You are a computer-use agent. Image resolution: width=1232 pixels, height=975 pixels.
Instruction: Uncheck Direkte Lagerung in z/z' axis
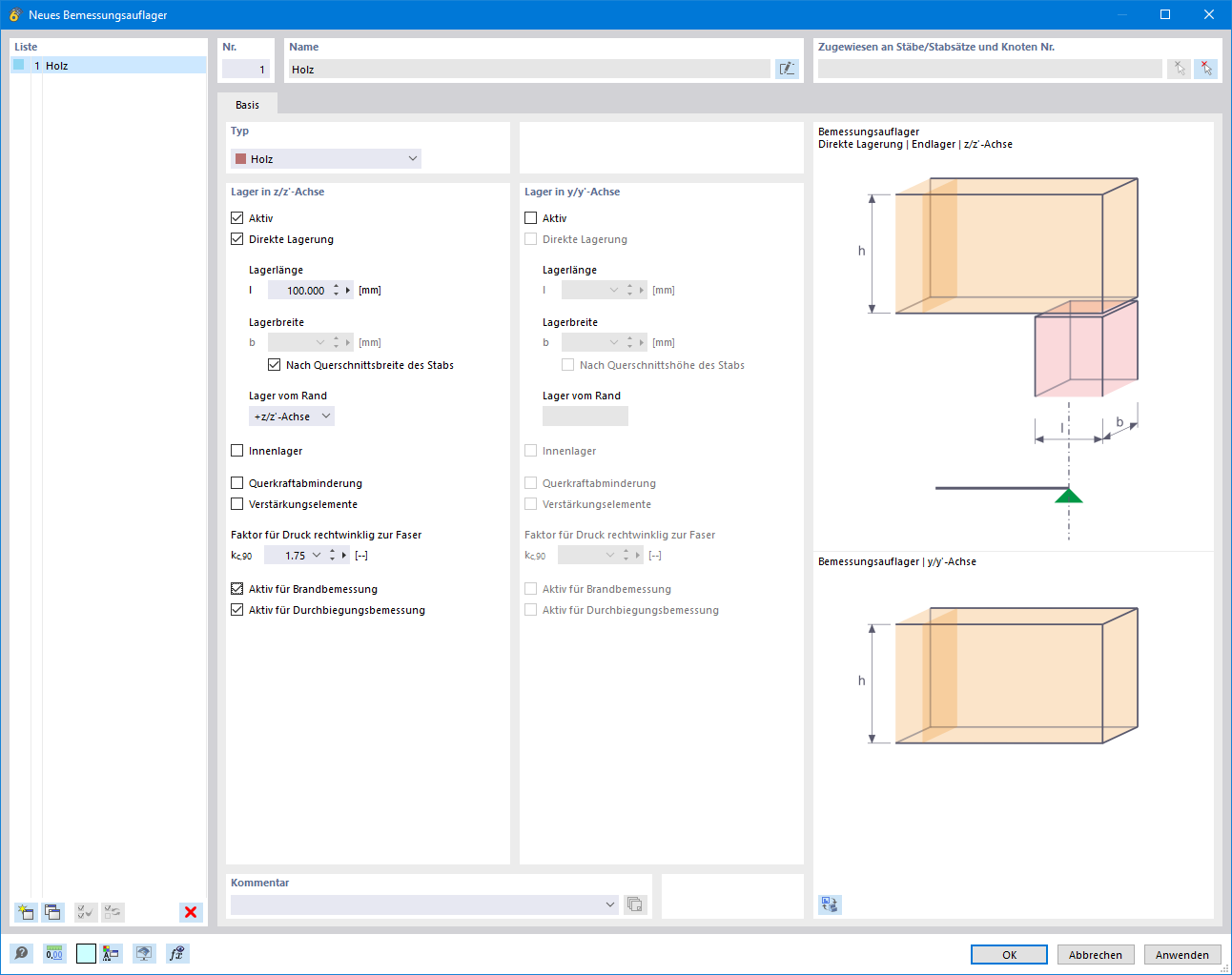[236, 239]
